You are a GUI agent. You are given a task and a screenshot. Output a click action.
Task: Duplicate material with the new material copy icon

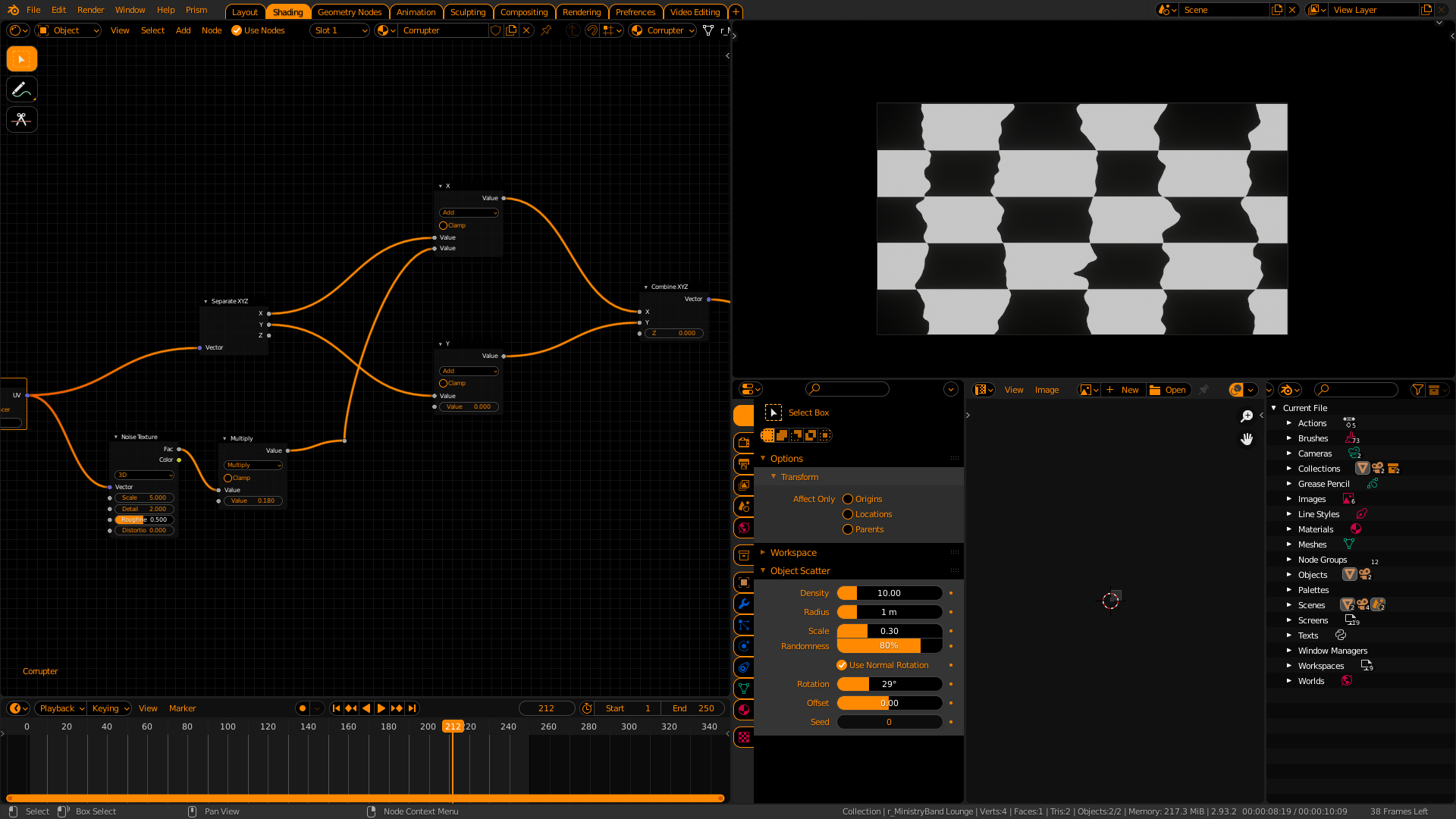511,30
